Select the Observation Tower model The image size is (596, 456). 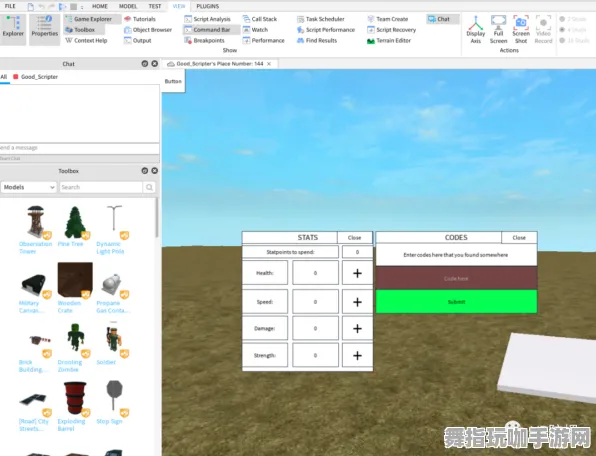(x=35, y=230)
